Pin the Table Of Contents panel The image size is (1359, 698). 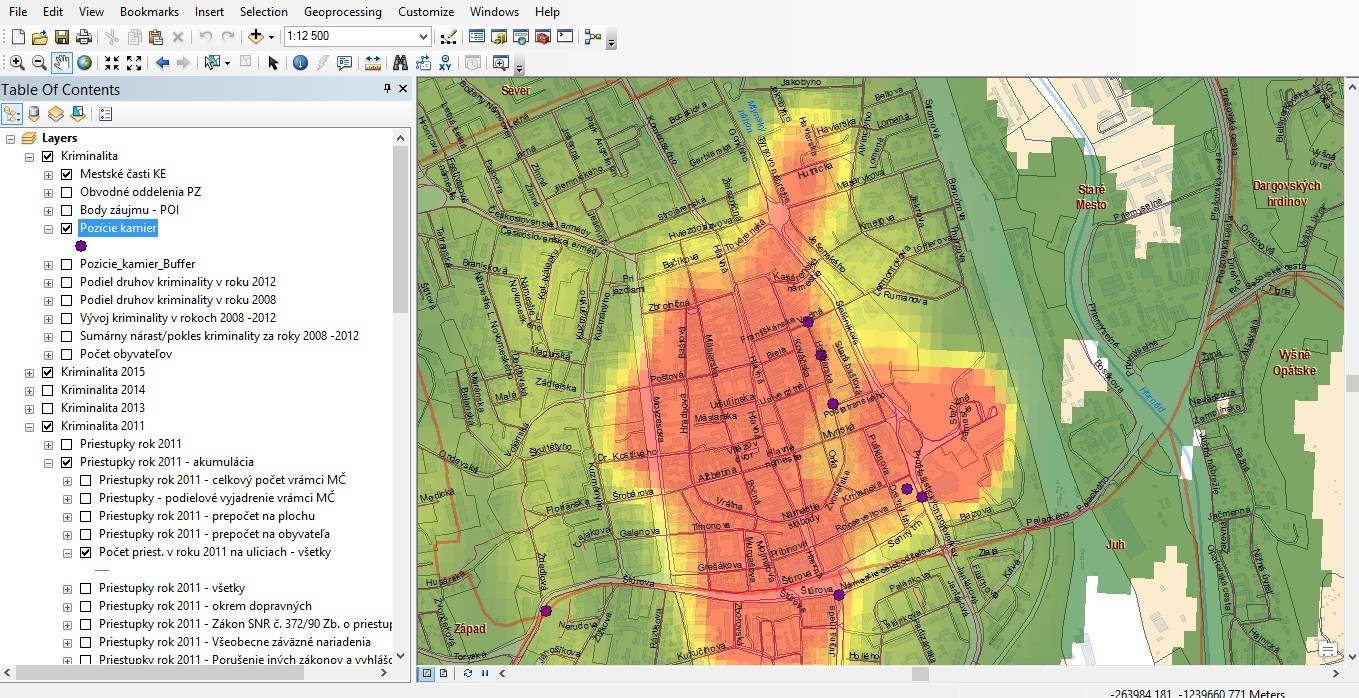pos(388,89)
